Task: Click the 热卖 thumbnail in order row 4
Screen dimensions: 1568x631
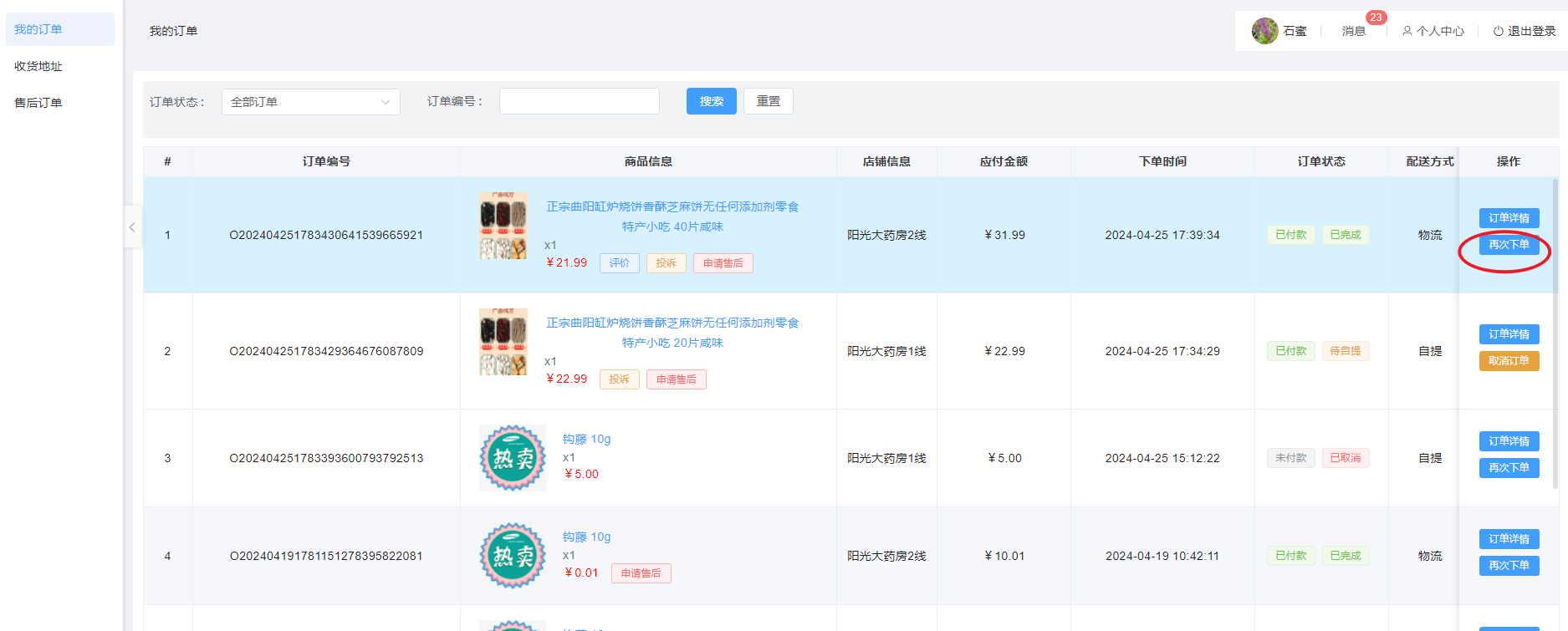Action: pyautogui.click(x=513, y=556)
